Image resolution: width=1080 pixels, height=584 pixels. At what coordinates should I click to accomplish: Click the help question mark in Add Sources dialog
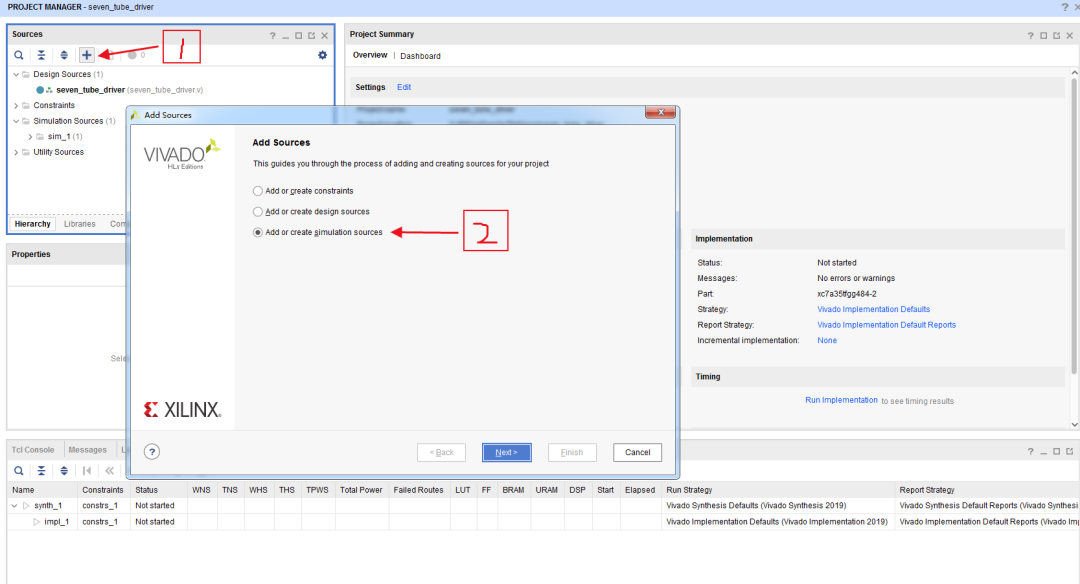(152, 452)
